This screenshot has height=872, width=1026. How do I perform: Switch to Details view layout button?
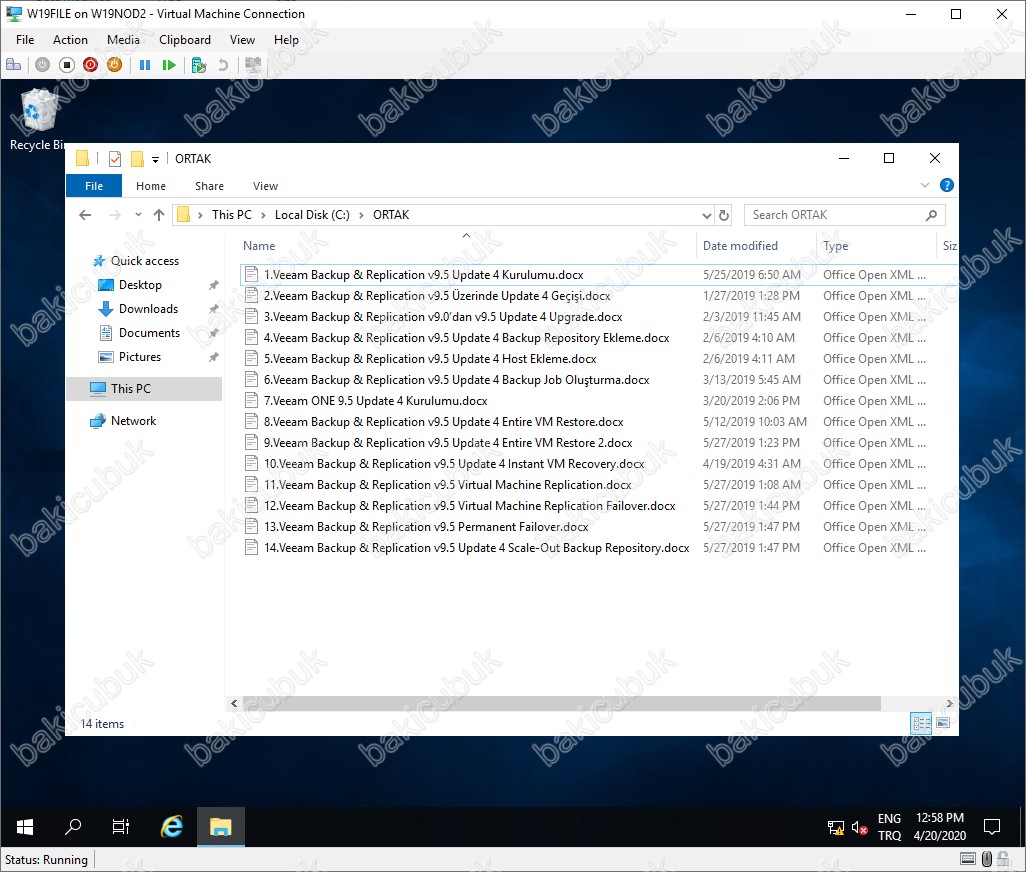point(921,723)
